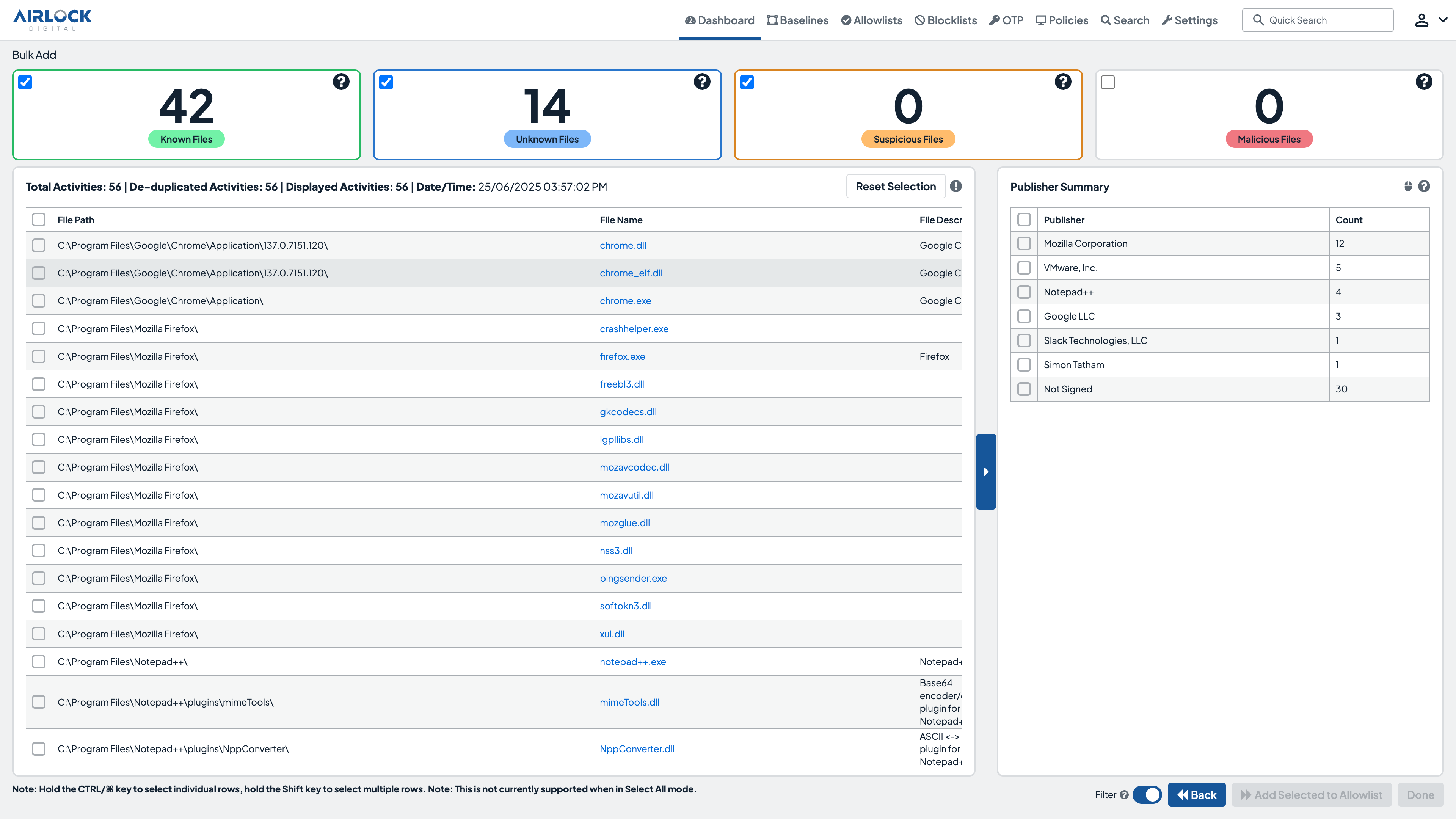The height and width of the screenshot is (819, 1456).
Task: Collapse the Publisher Summary side panel
Action: tap(986, 471)
